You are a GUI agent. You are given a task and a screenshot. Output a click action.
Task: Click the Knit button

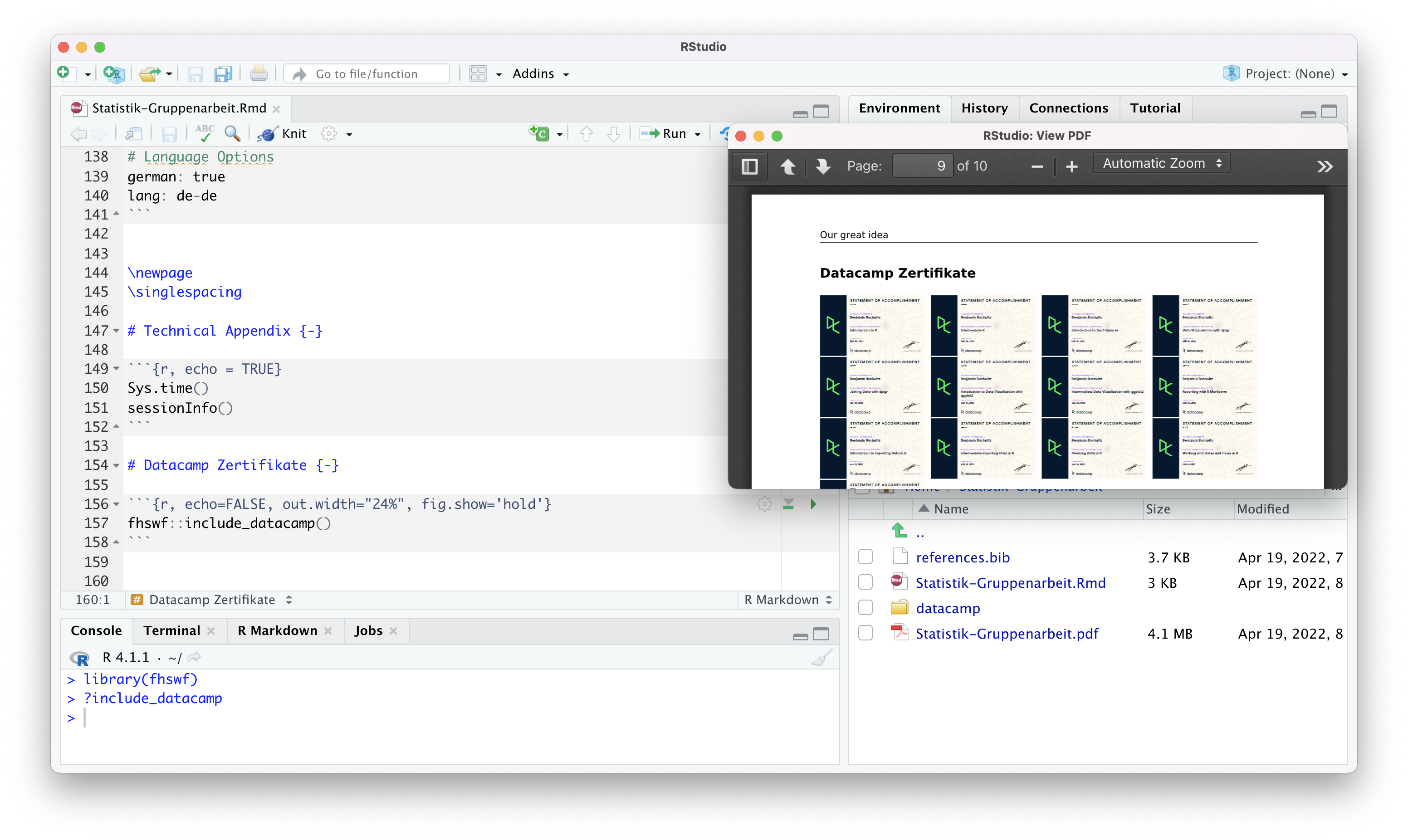(282, 134)
